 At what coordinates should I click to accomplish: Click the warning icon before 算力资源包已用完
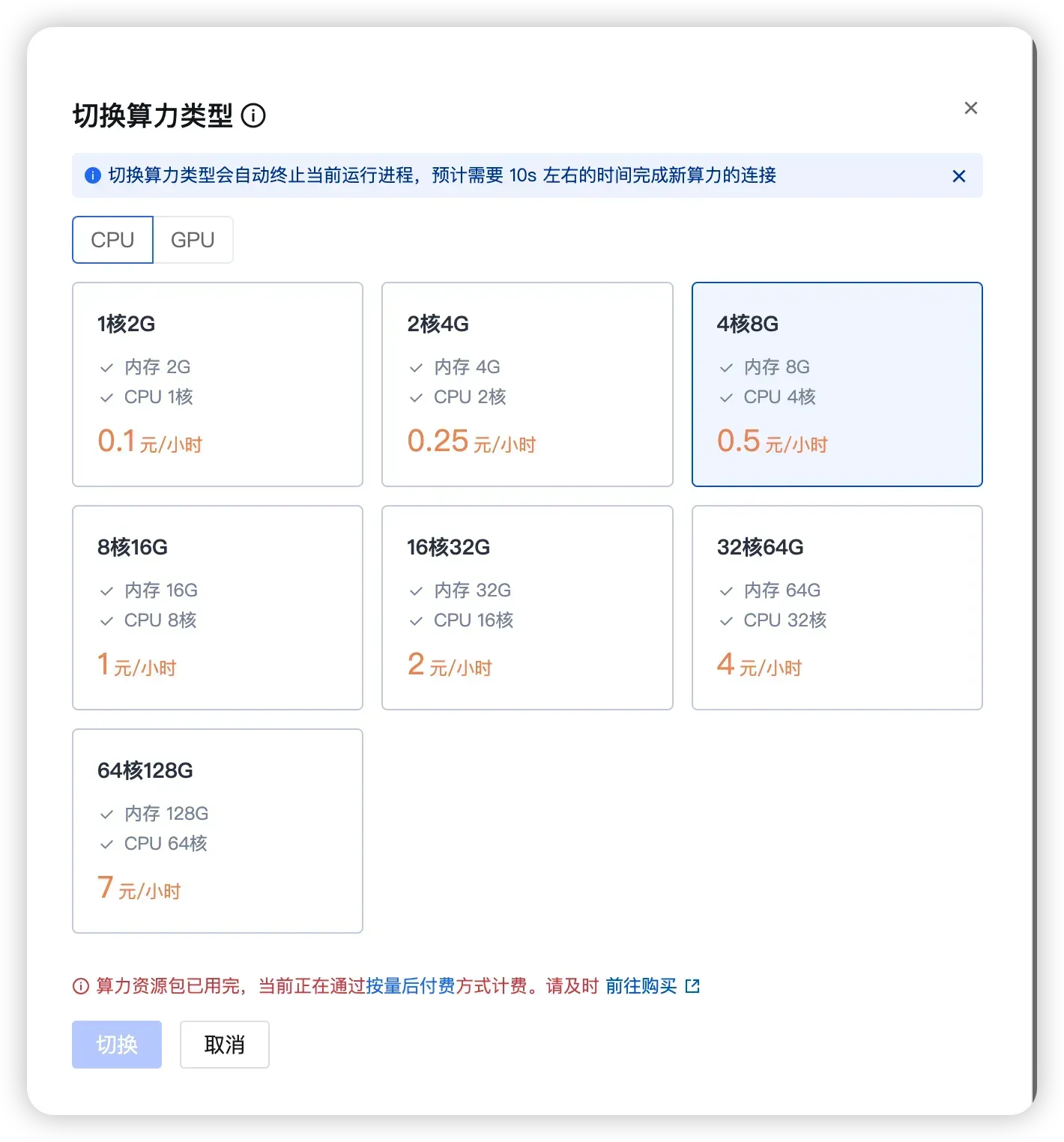click(x=79, y=986)
